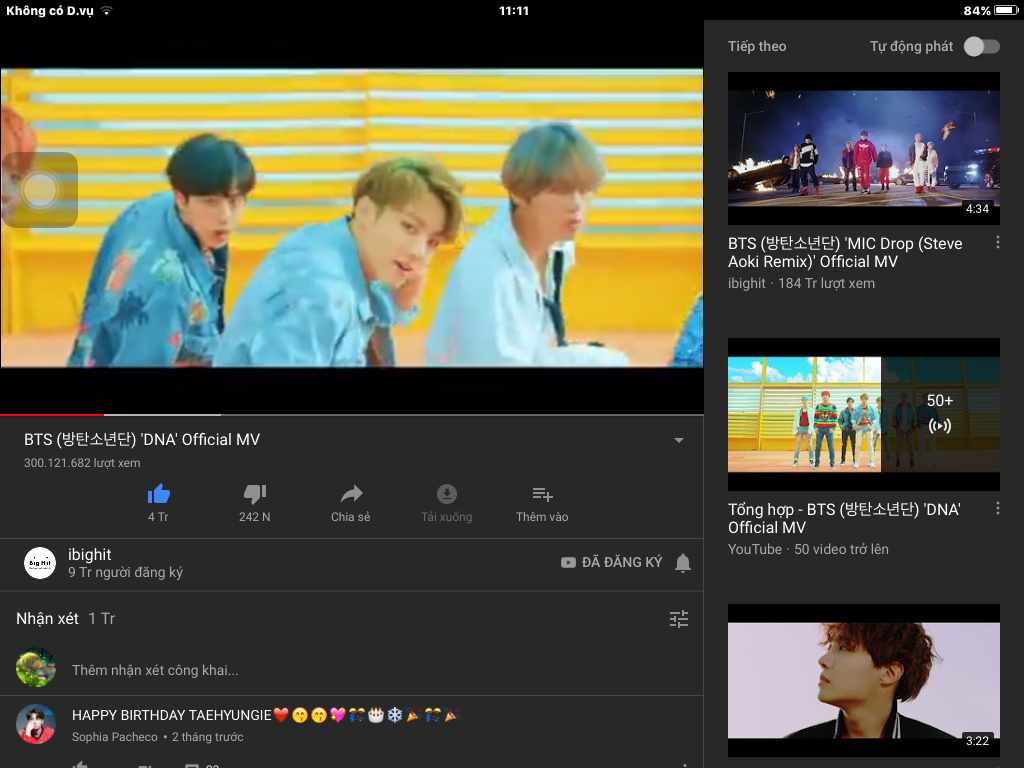Tap the notification bell icon
The image size is (1024, 768).
point(683,563)
